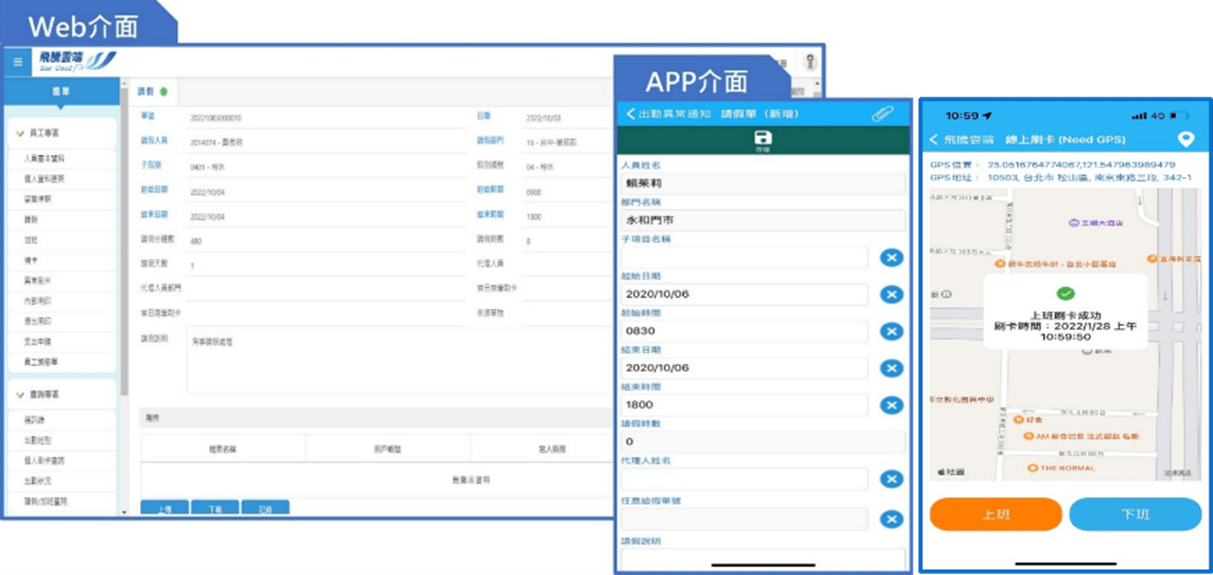This screenshot has width=1213, height=575.
Task: Click the 上傳 button under attachments
Action: (164, 508)
